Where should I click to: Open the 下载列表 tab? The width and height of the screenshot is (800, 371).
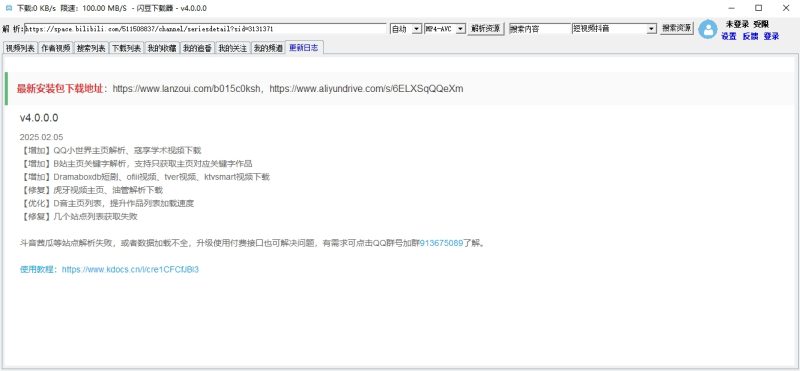(x=127, y=48)
